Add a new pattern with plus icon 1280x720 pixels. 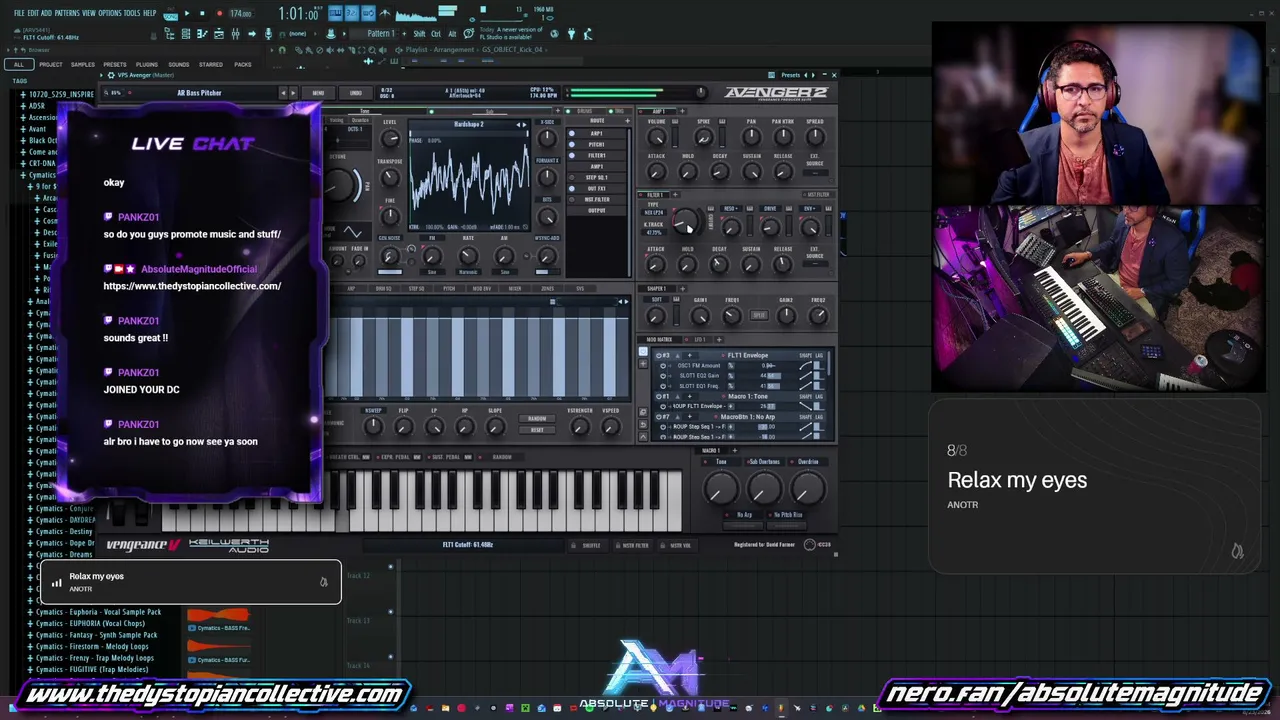(402, 34)
